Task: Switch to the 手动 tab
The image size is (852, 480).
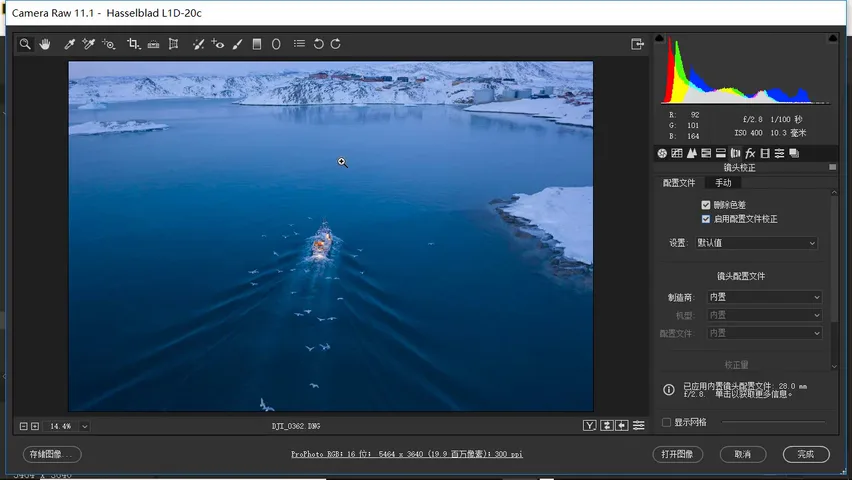Action: click(723, 183)
